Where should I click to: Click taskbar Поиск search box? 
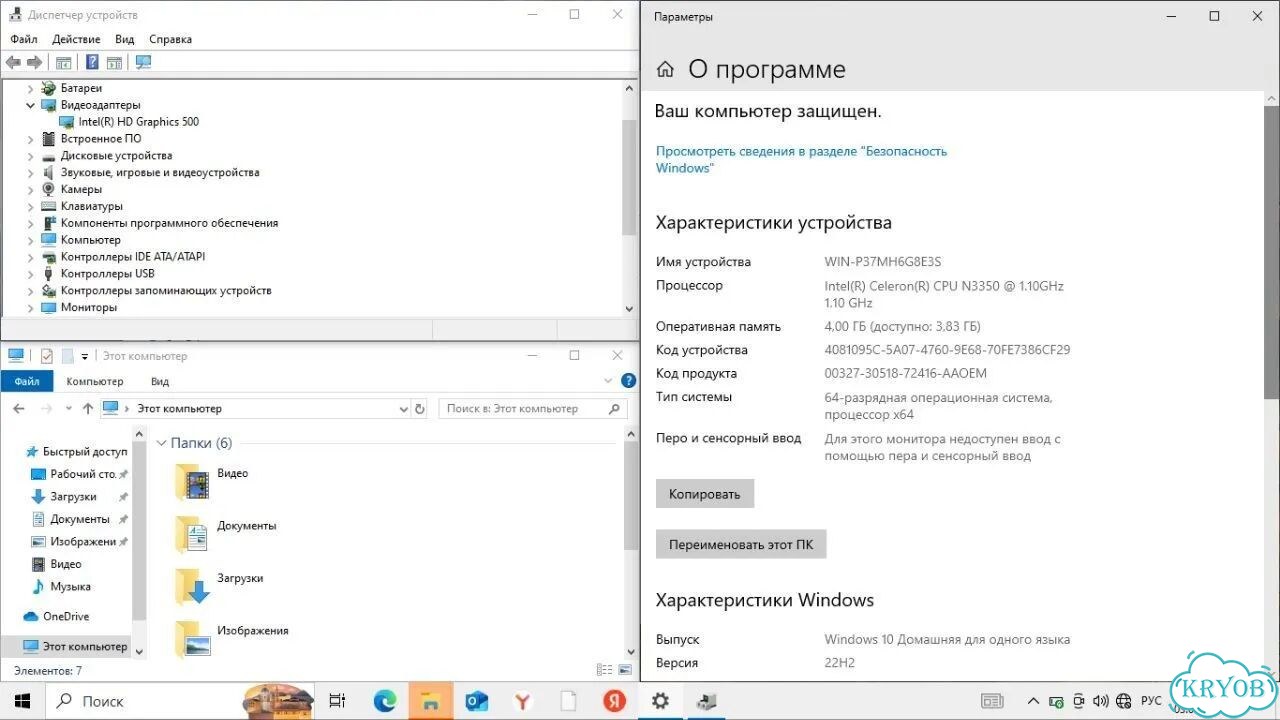coord(180,701)
